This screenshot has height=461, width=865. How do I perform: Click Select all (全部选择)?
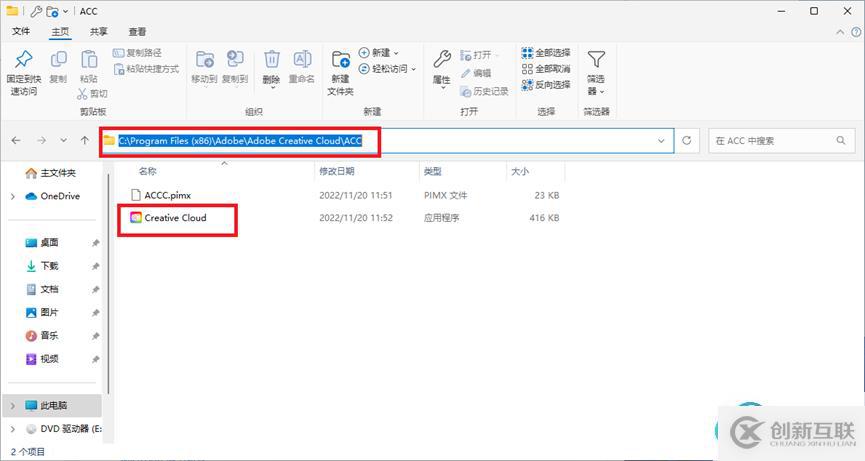(546, 53)
